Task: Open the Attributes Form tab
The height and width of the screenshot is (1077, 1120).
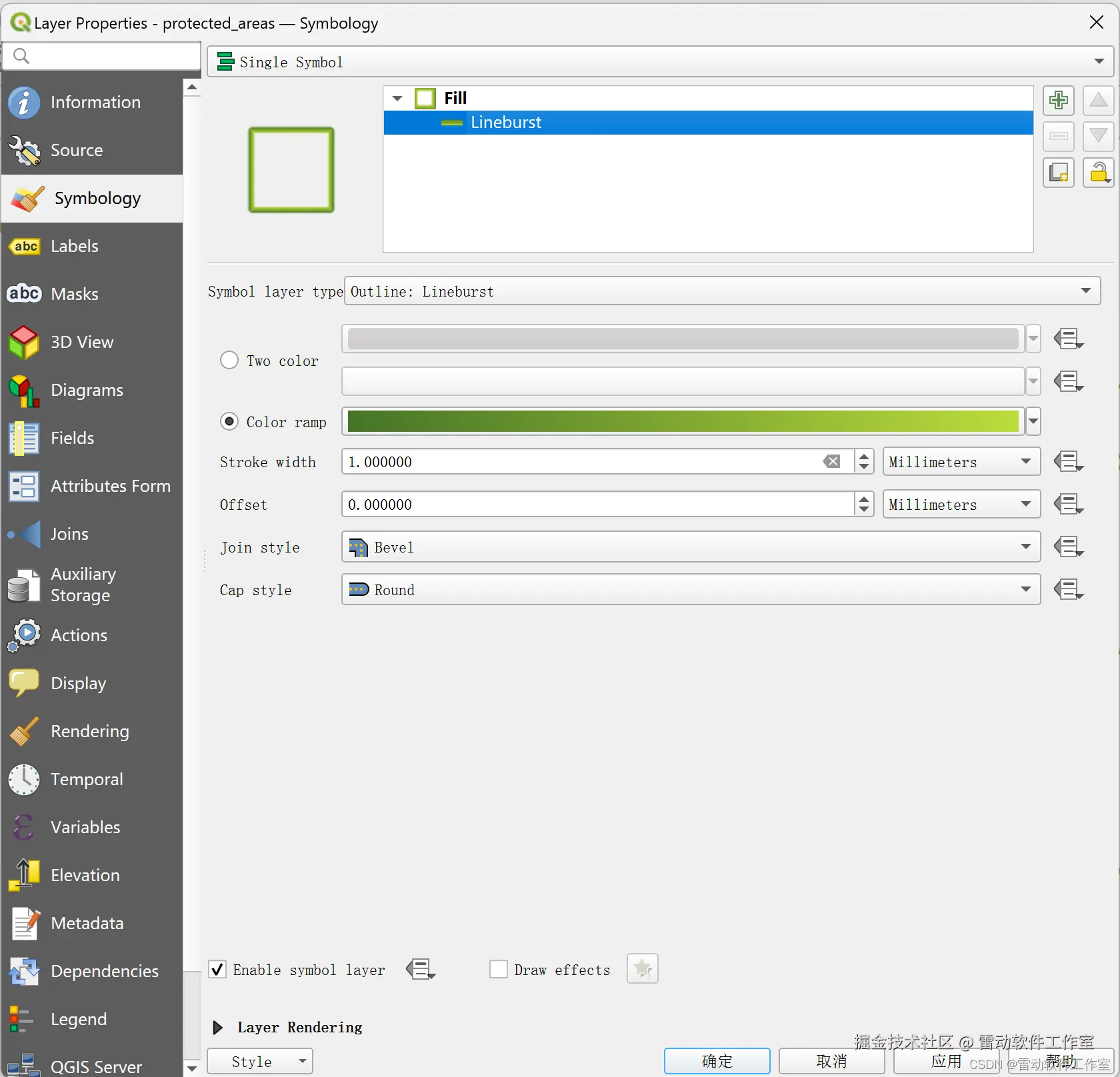Action: 92,486
